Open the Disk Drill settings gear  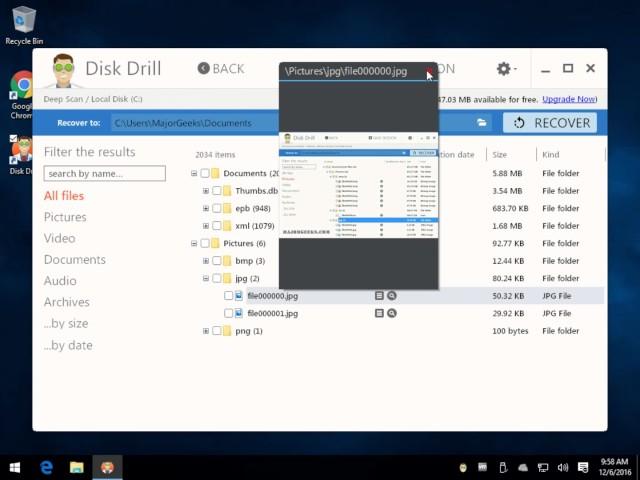point(505,69)
